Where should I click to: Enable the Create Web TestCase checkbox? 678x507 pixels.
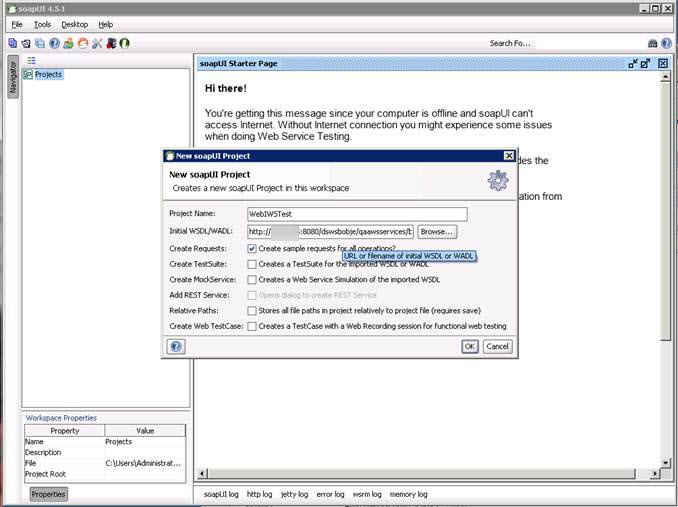[252, 326]
